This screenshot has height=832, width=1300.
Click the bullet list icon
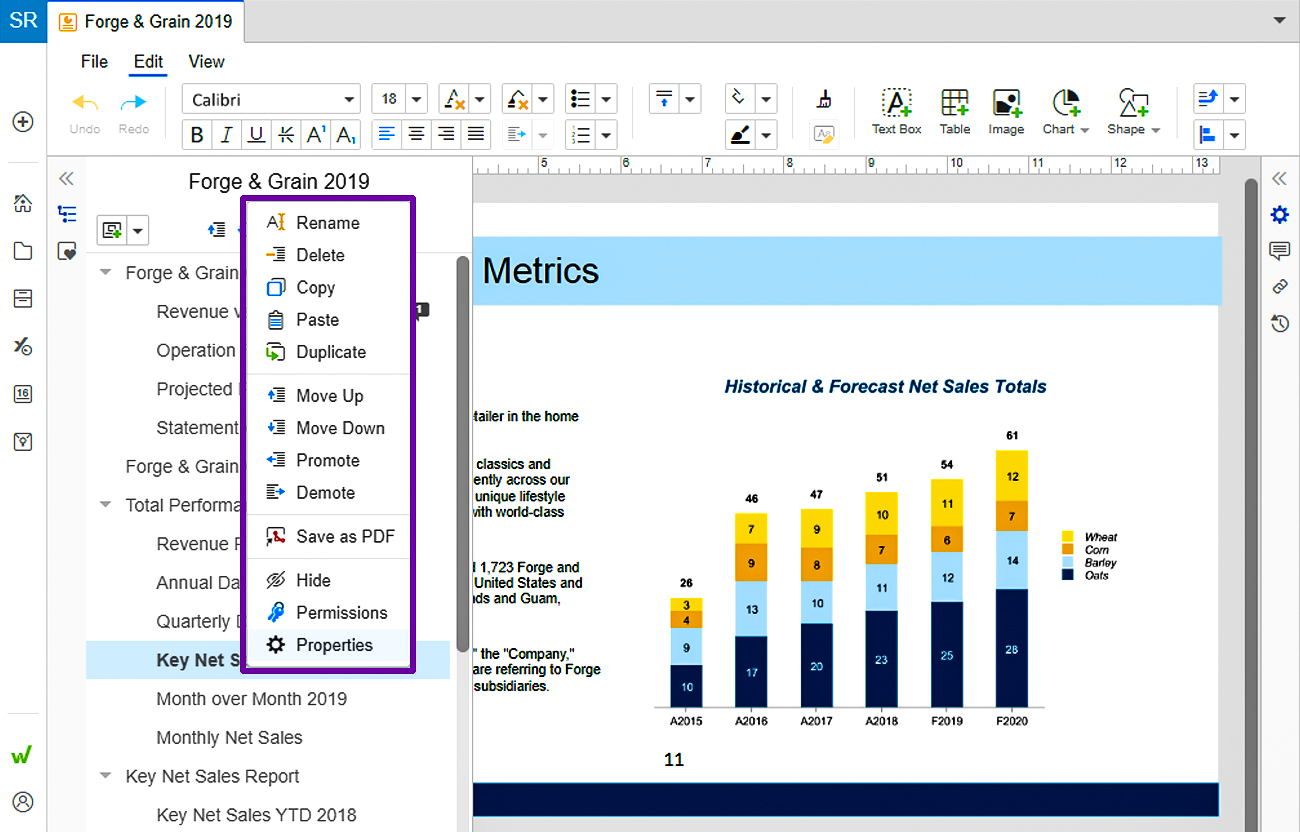[580, 99]
